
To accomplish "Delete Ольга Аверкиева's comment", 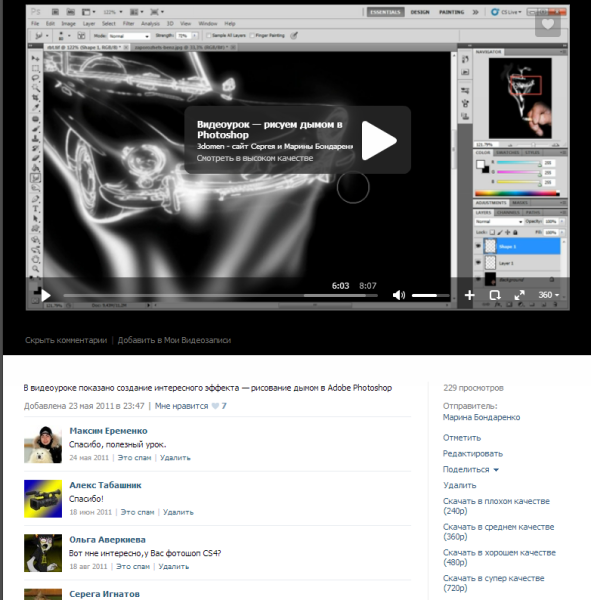I will (x=173, y=566).
